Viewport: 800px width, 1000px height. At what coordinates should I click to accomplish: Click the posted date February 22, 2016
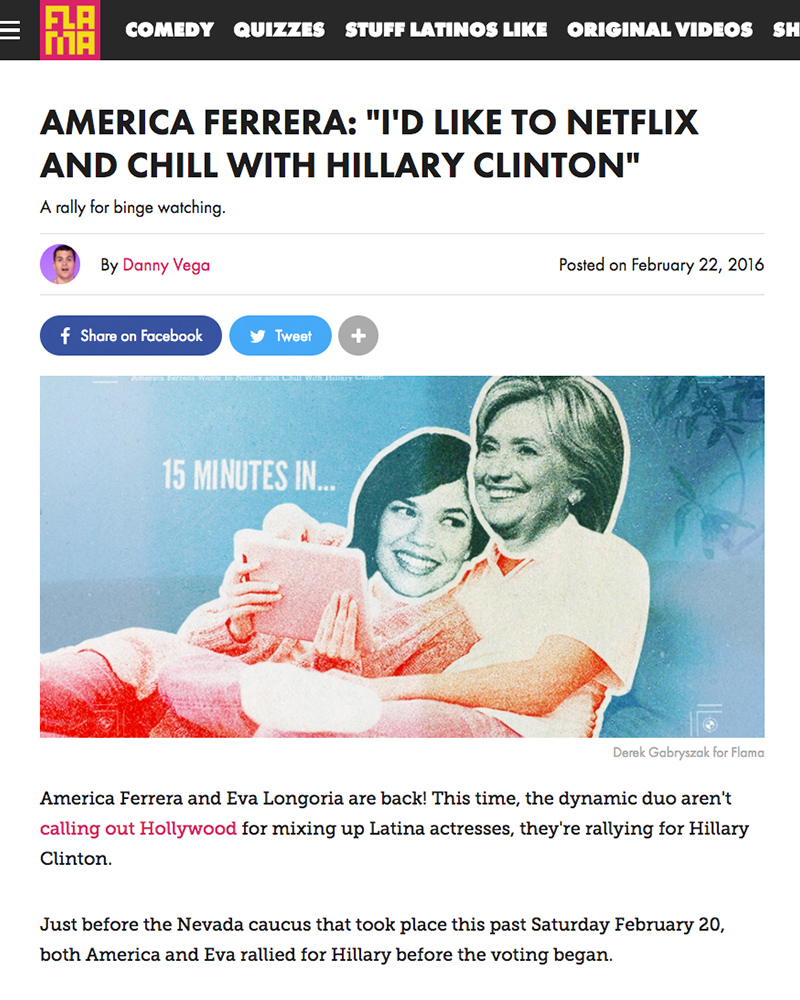661,265
